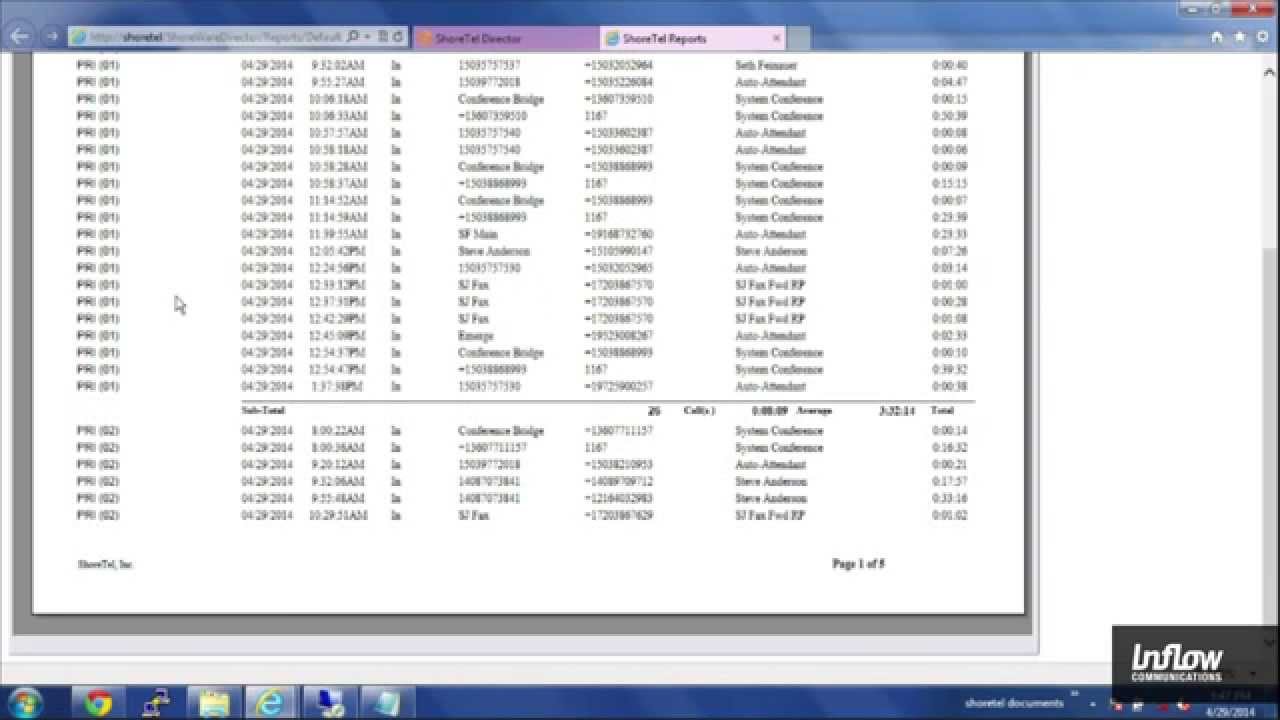Click the 'ShoreTel, Inc.' footer text
This screenshot has width=1280, height=720.
click(105, 564)
